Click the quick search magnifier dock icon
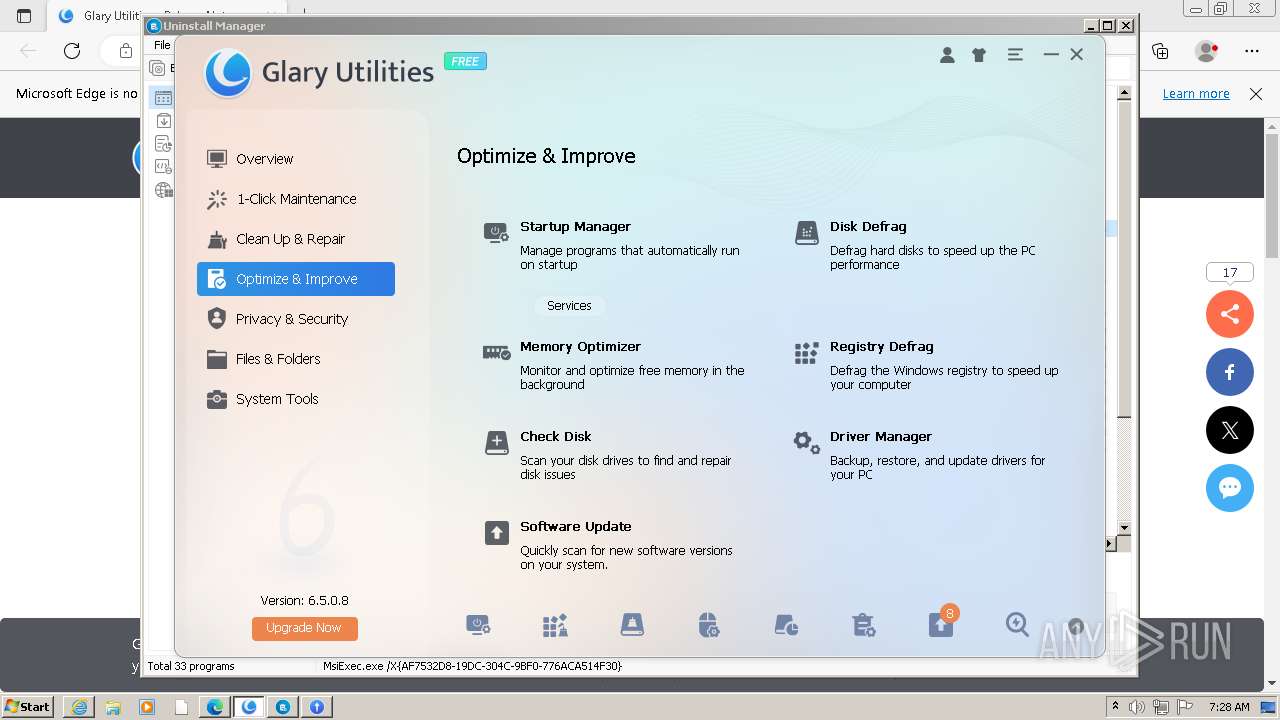The width and height of the screenshot is (1280, 720). [1017, 625]
